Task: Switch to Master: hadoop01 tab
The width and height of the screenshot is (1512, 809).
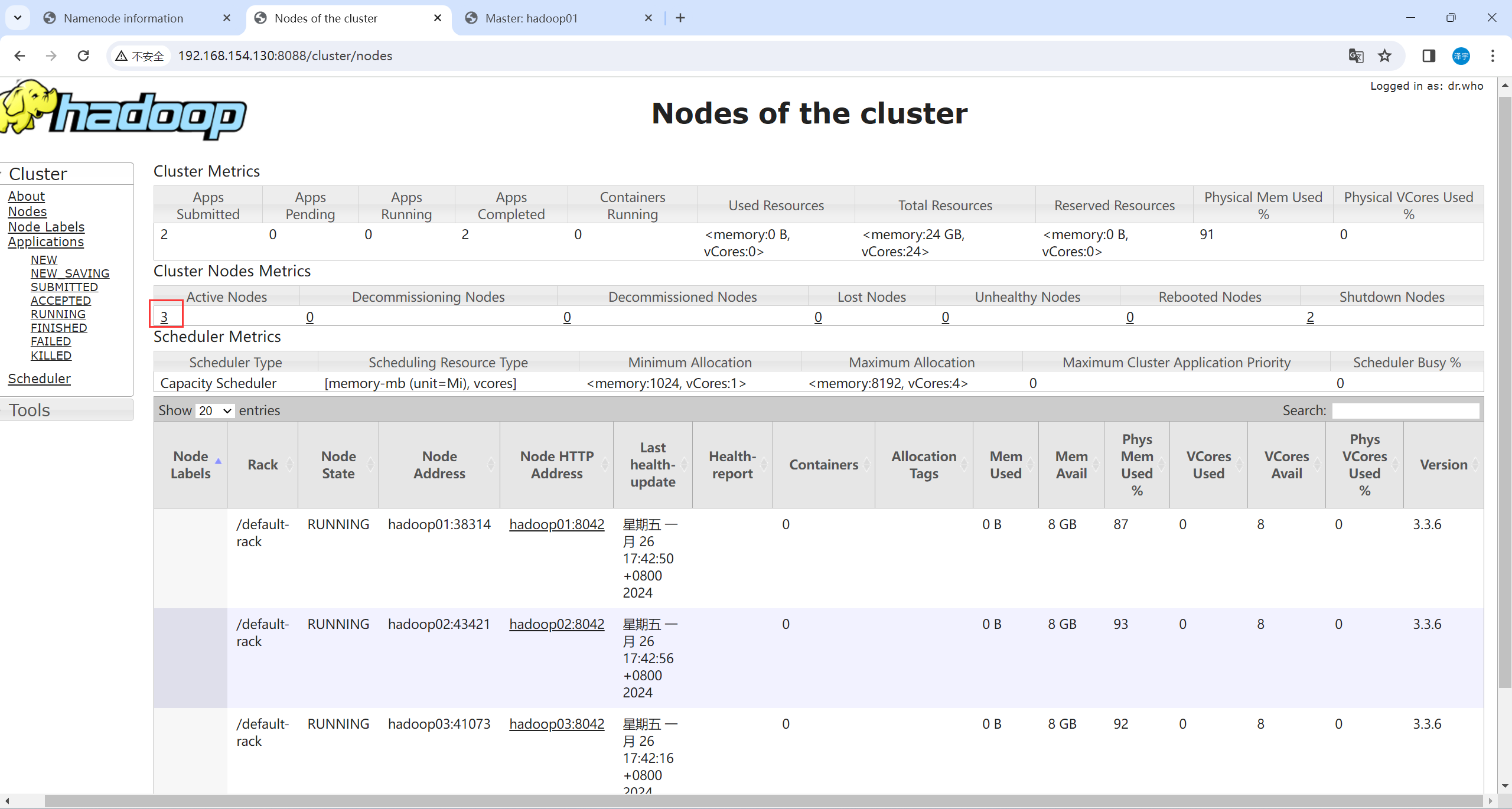Action: (559, 18)
